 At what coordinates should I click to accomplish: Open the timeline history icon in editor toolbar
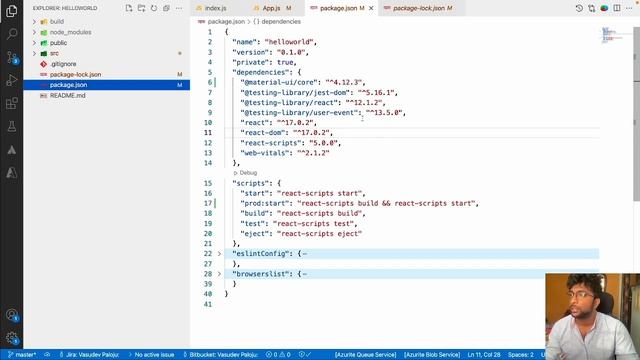click(579, 8)
